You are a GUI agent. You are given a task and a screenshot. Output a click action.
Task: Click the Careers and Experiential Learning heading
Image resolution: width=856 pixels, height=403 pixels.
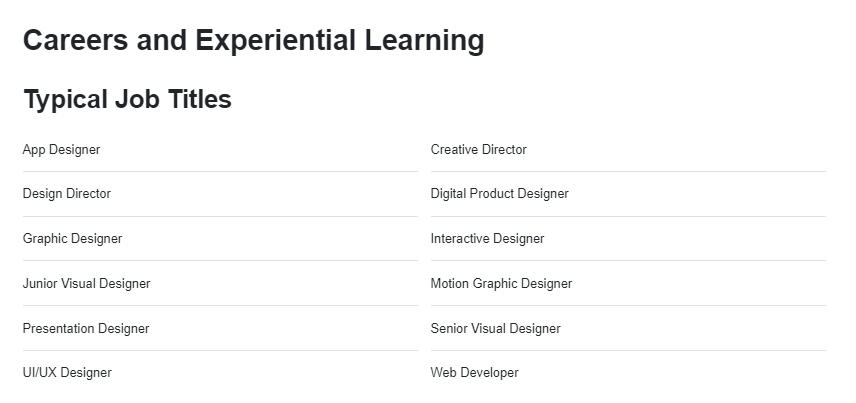tap(253, 40)
